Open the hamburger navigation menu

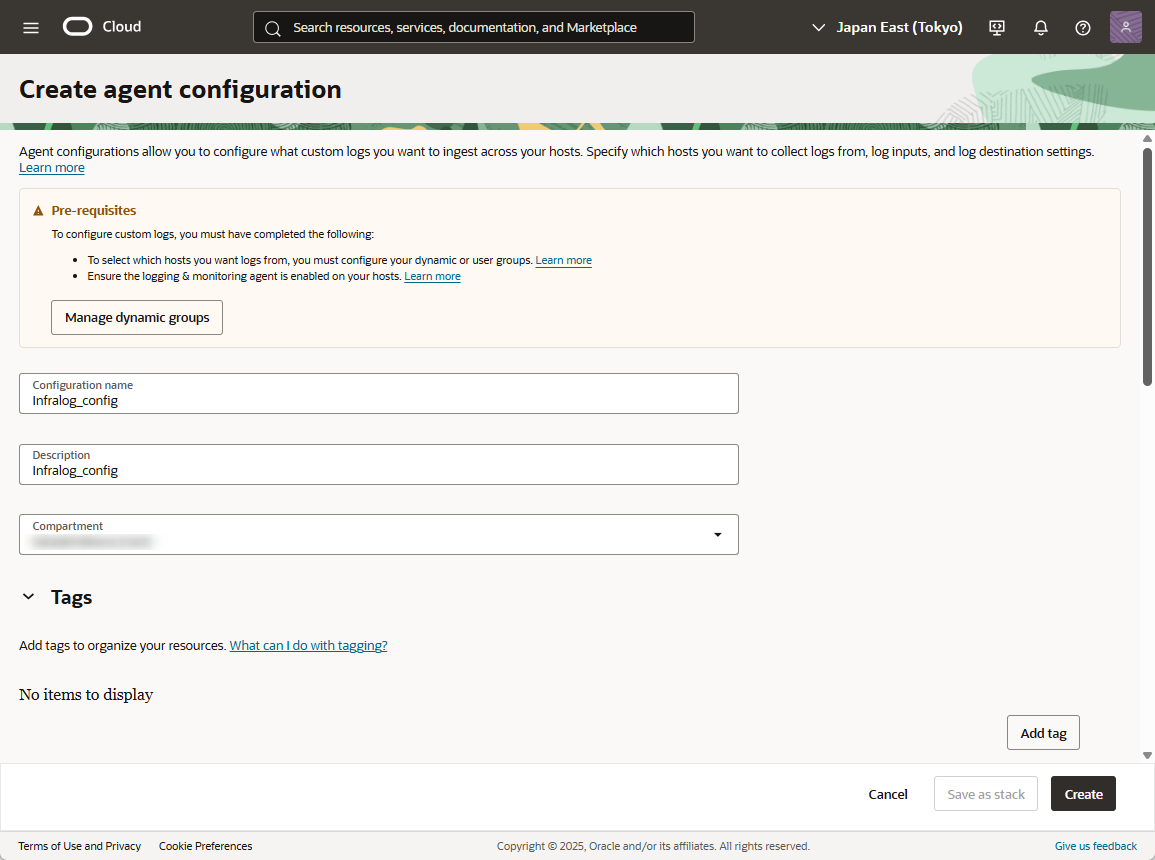pos(31,27)
